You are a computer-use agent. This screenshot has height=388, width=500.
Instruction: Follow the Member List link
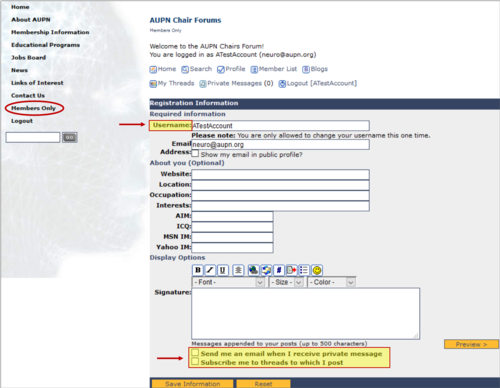[278, 69]
